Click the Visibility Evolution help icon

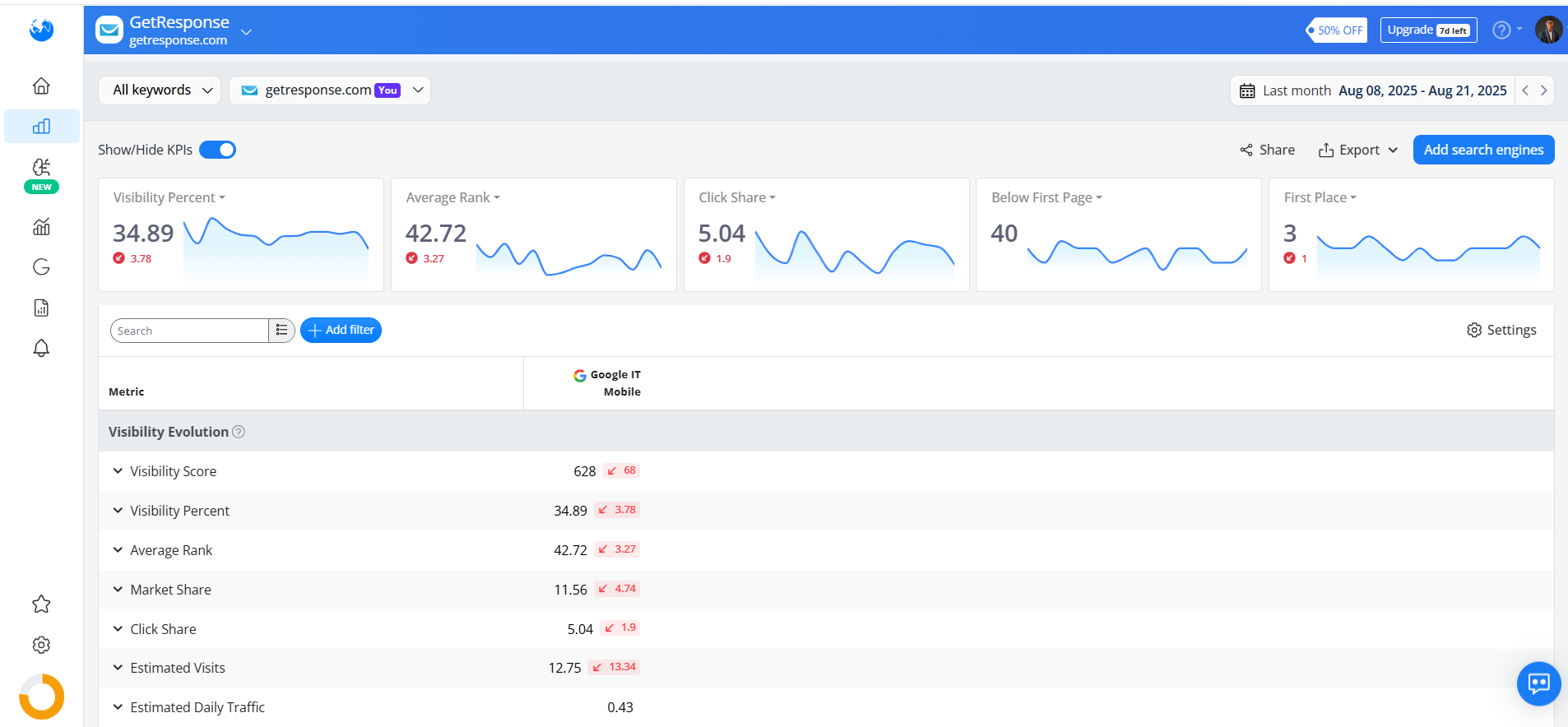coord(239,432)
